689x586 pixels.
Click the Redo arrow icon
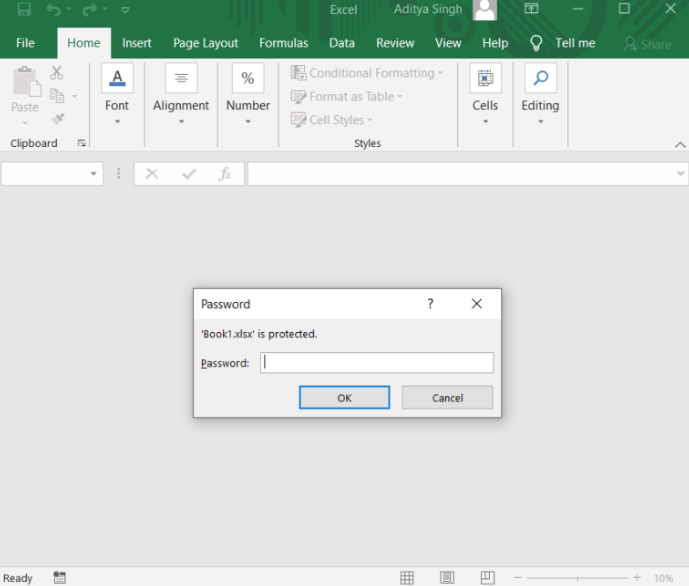(x=89, y=9)
